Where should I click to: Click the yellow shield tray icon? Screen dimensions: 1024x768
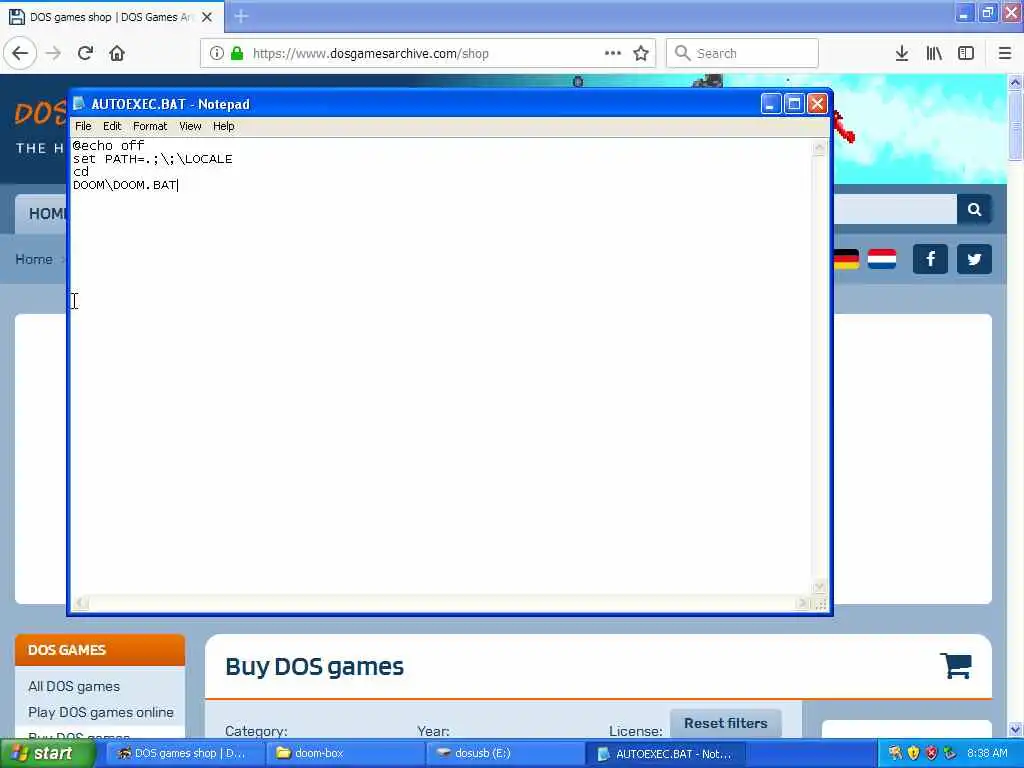click(x=913, y=753)
